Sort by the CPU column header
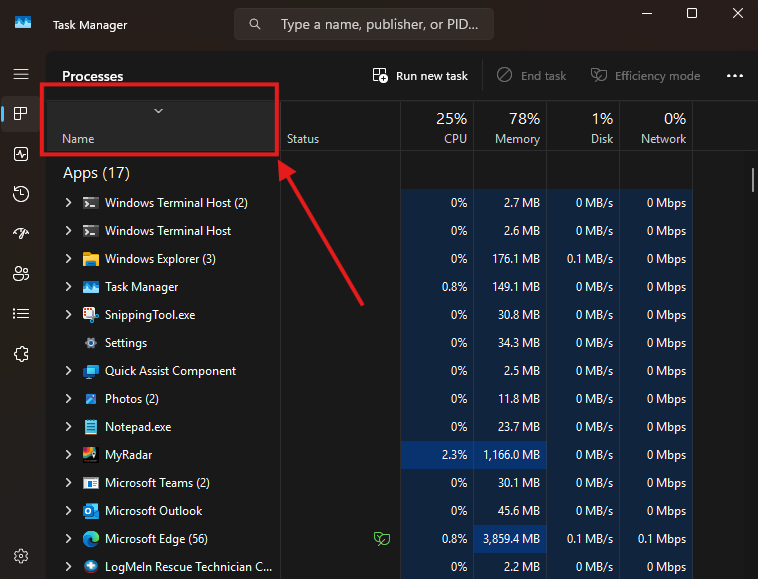This screenshot has height=579, width=758. 437,128
